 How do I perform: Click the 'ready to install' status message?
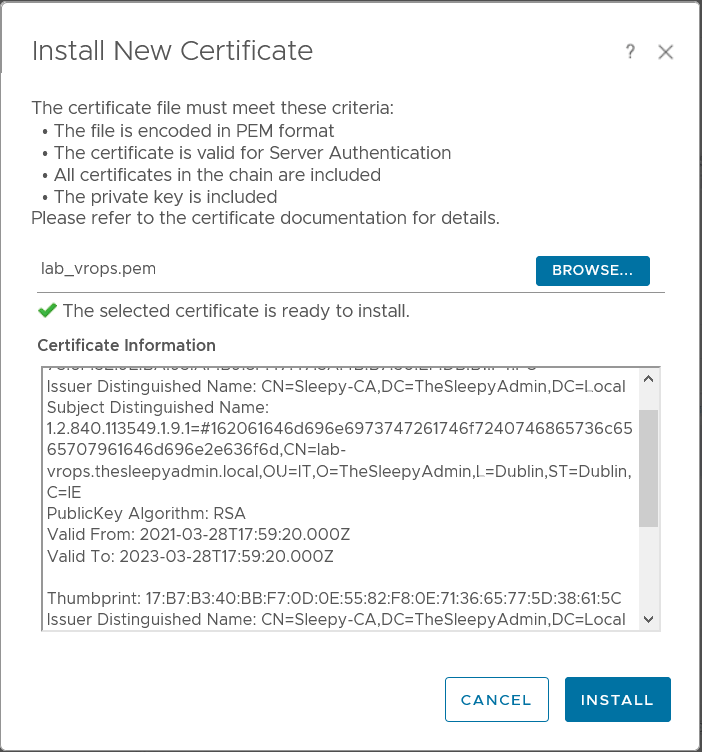click(x=235, y=311)
